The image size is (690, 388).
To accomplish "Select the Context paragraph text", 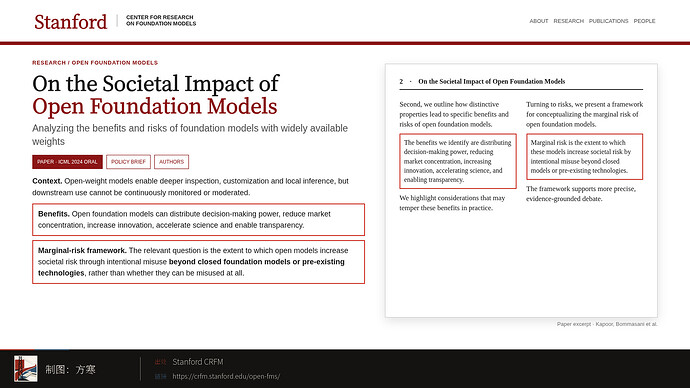I will click(190, 187).
